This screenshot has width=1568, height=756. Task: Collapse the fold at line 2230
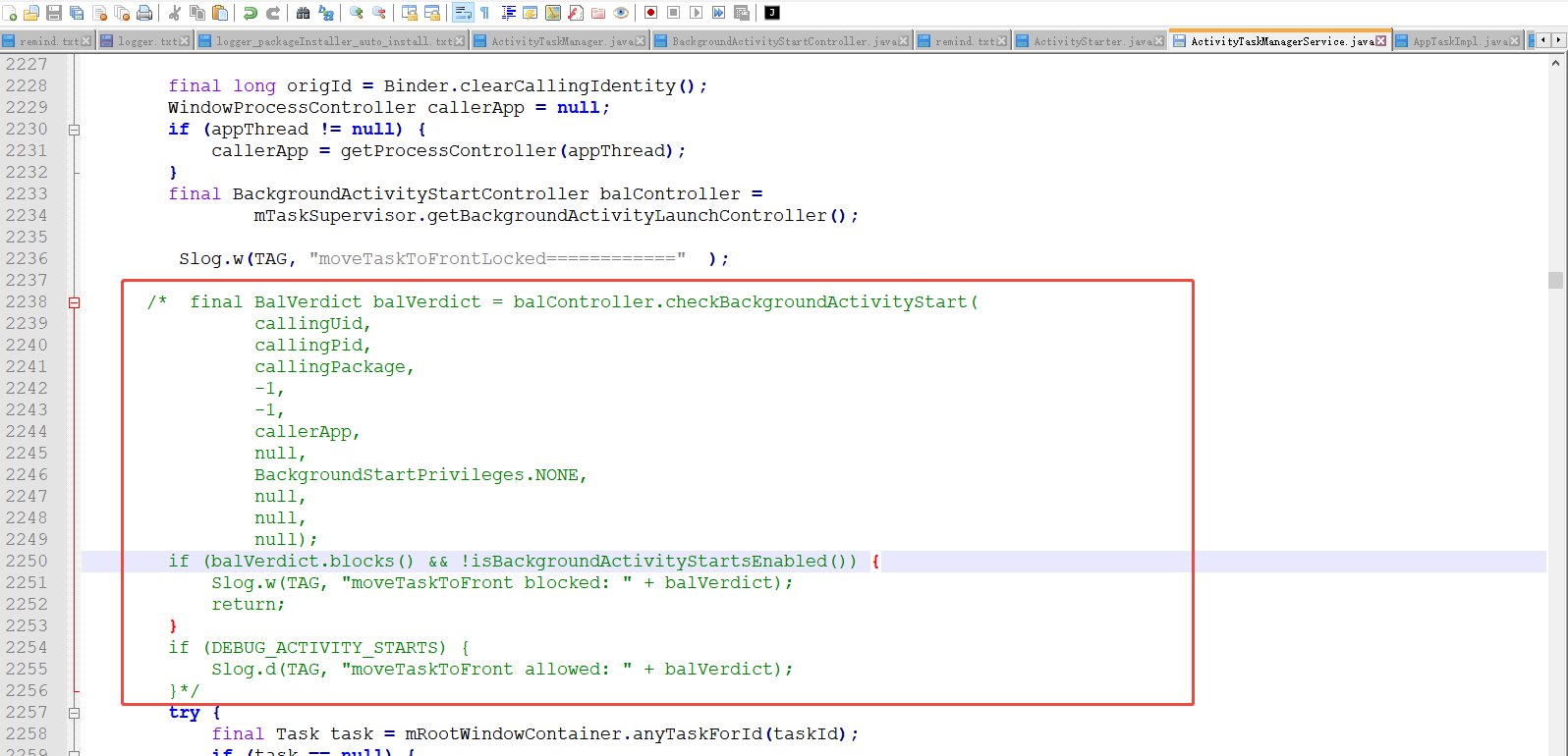[x=74, y=130]
